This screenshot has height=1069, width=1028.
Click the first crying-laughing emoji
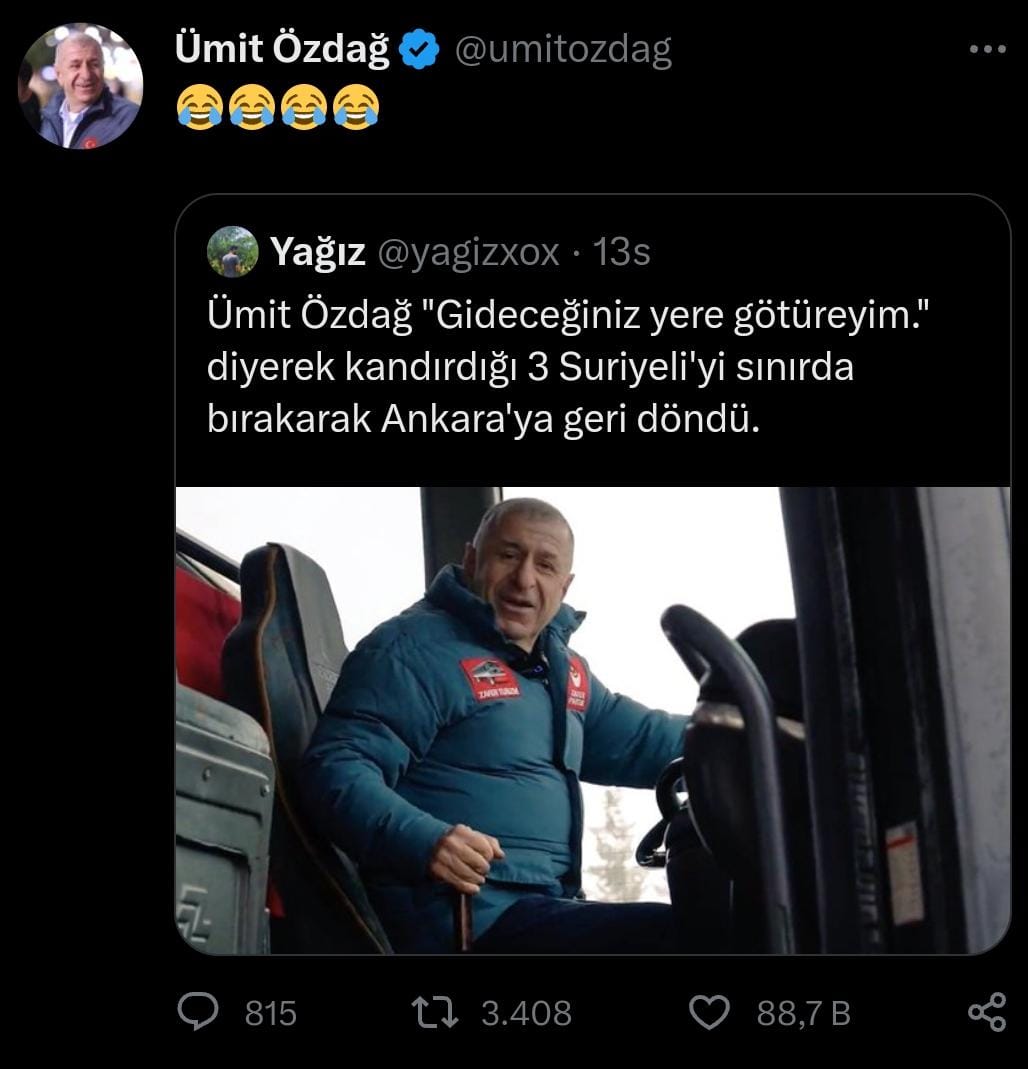pyautogui.click(x=200, y=107)
